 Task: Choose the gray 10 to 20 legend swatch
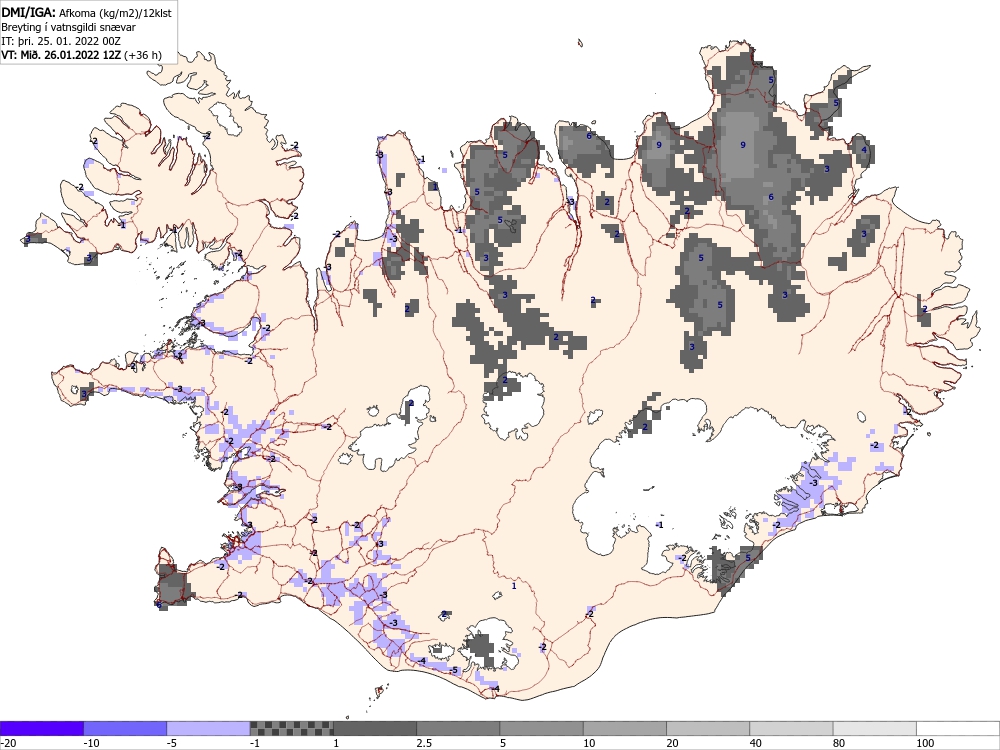pos(624,728)
